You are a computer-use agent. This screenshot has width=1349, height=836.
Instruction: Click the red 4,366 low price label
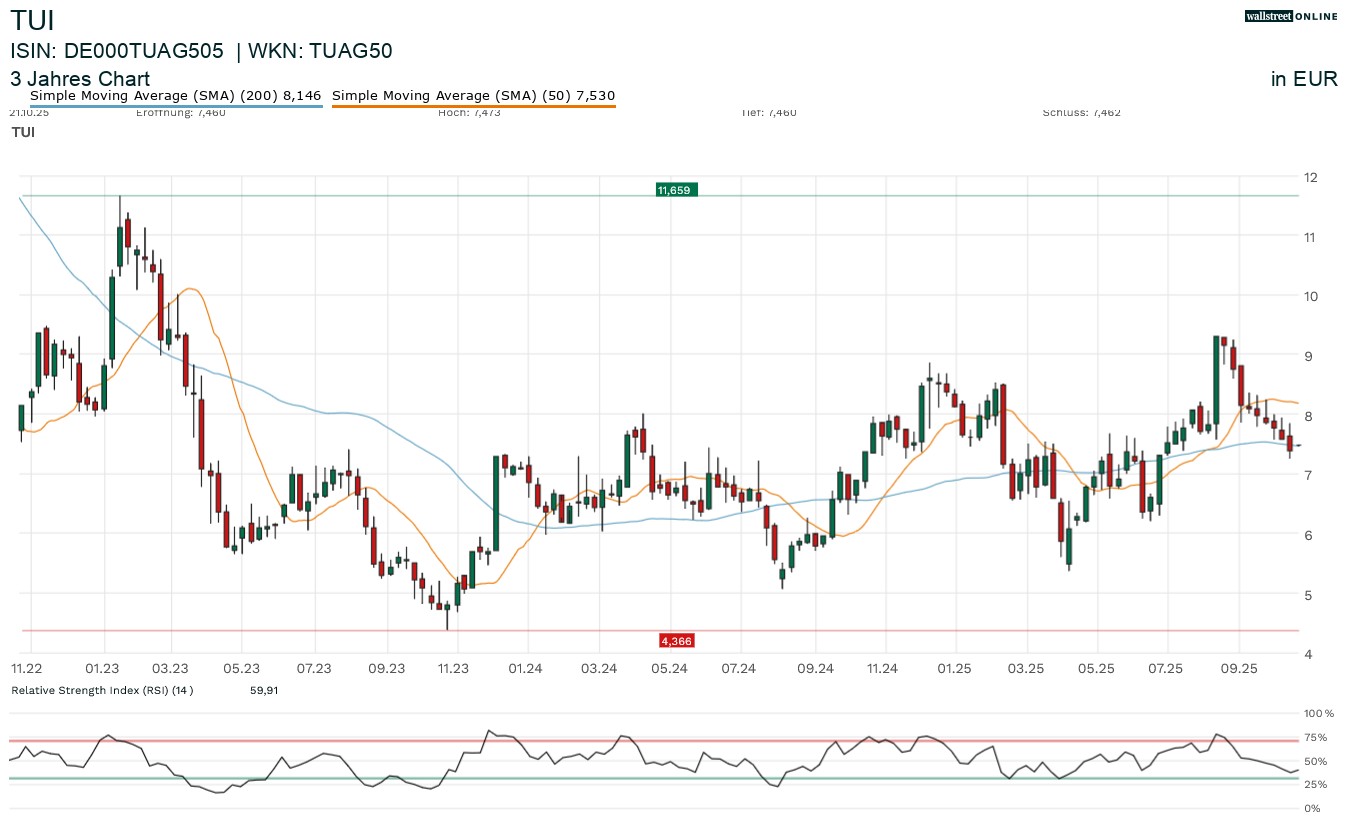click(x=676, y=640)
